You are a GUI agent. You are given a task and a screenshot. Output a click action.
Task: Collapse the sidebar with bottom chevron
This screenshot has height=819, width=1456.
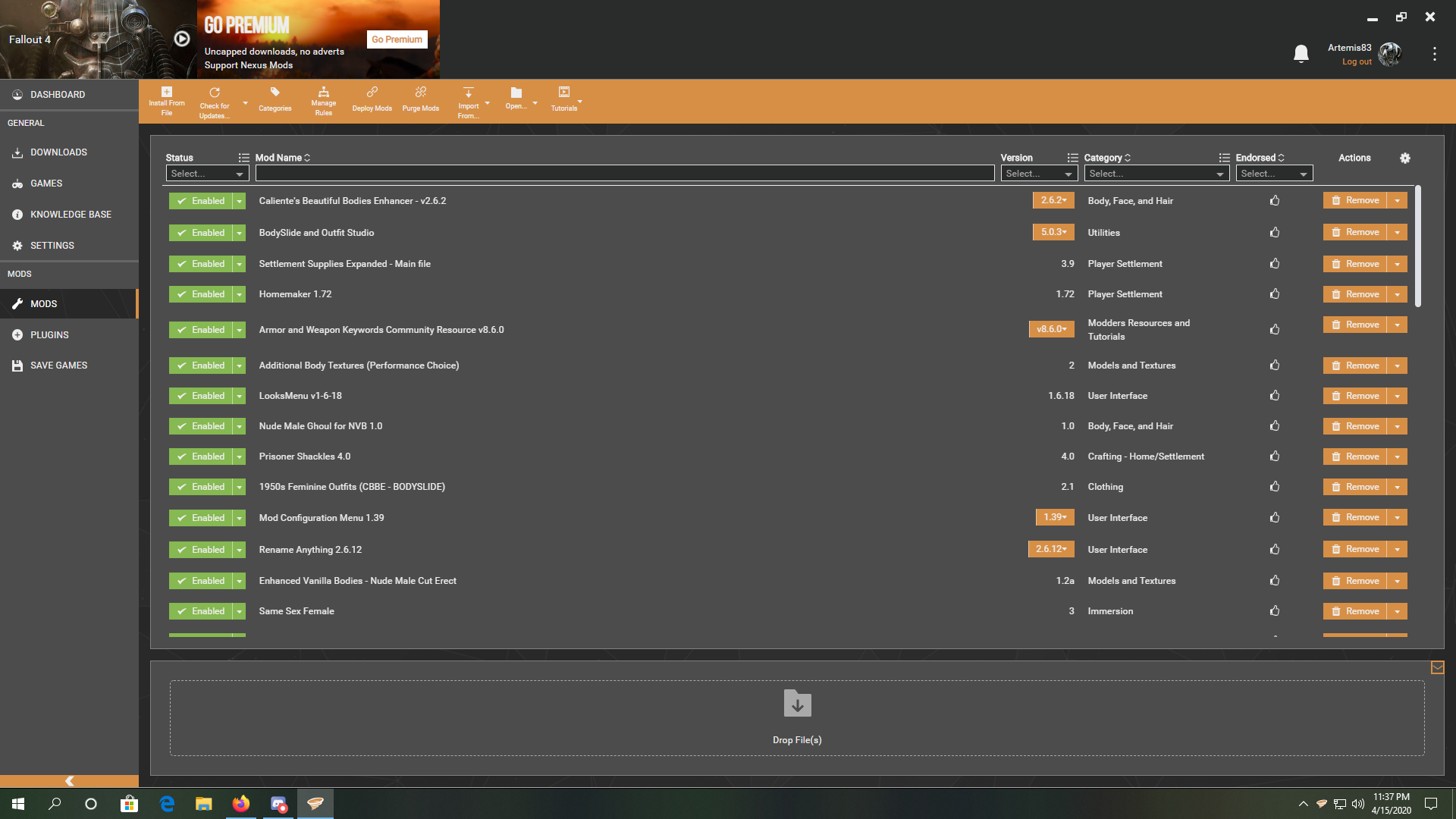click(69, 781)
